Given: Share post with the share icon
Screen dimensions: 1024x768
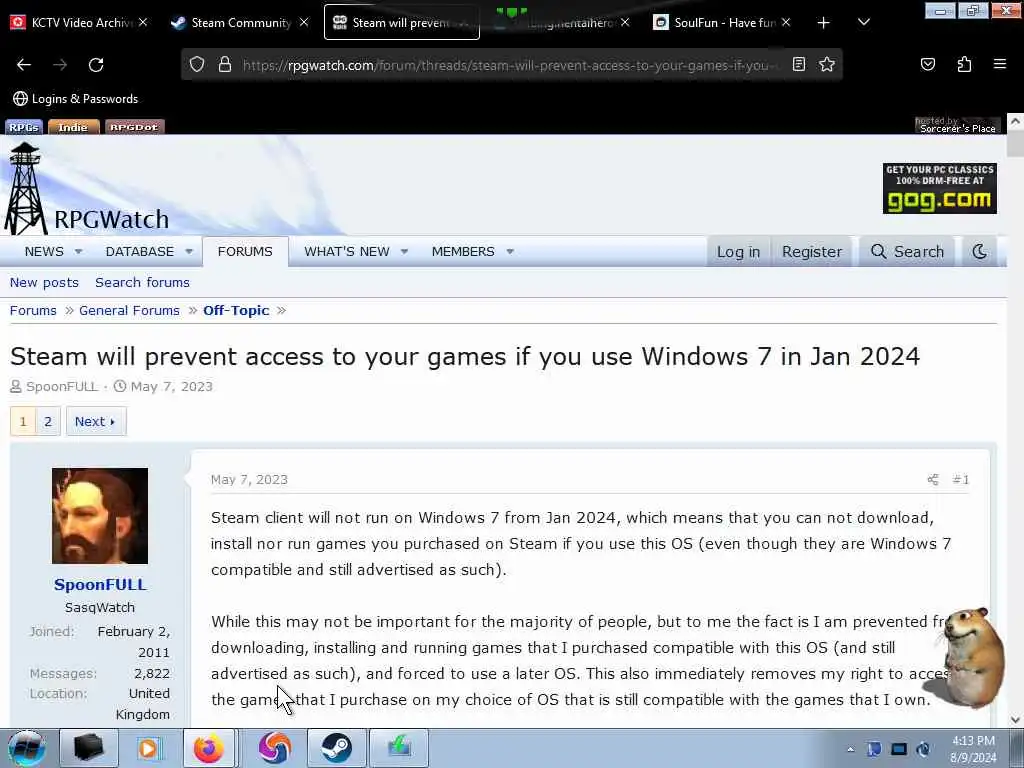Looking at the screenshot, I should pos(933,479).
